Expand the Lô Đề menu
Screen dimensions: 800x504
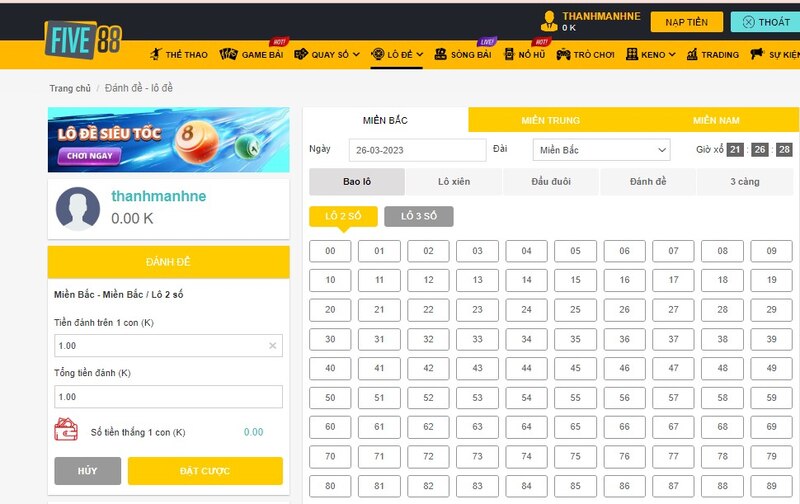tap(397, 55)
